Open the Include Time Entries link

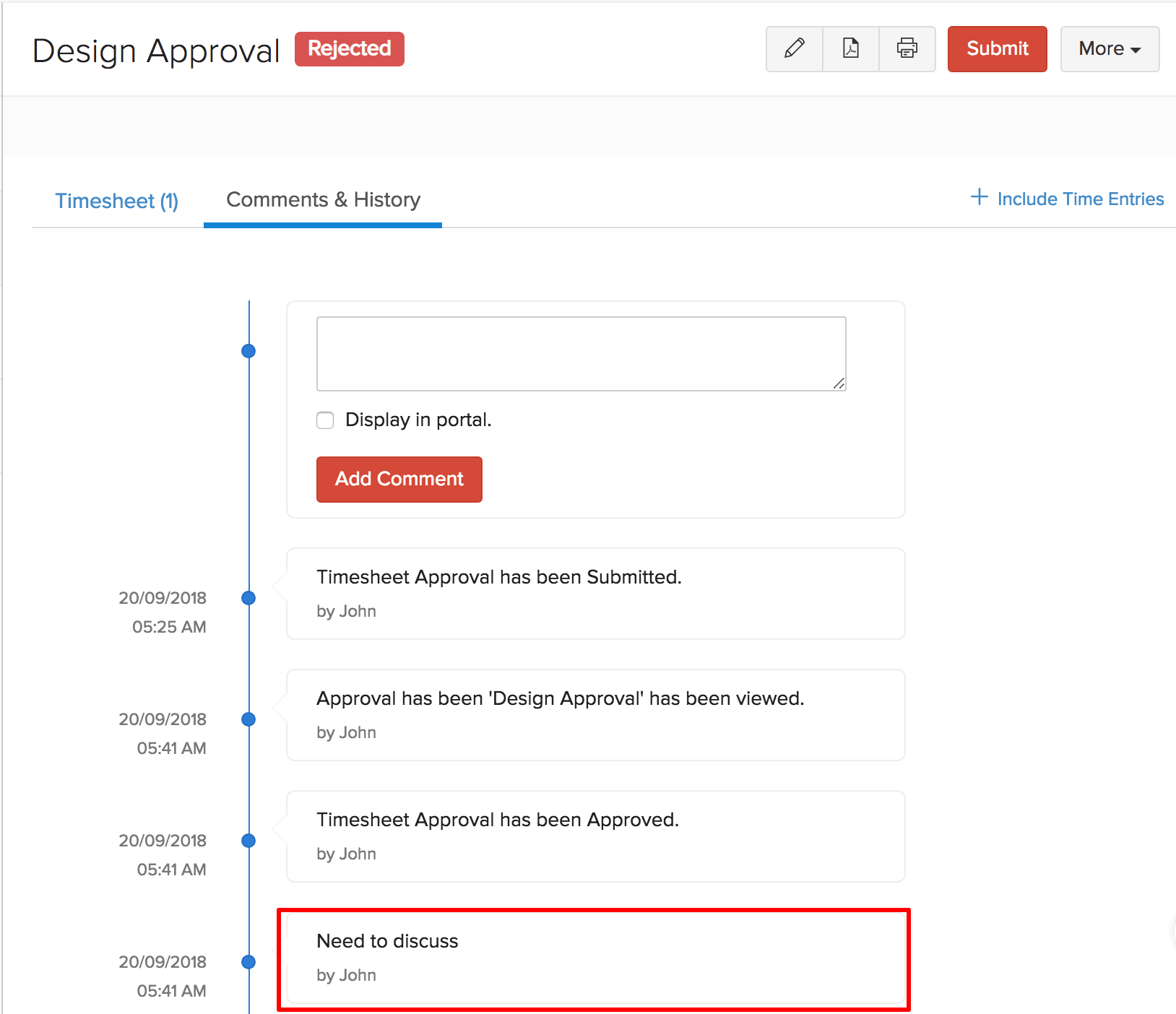tap(1080, 199)
